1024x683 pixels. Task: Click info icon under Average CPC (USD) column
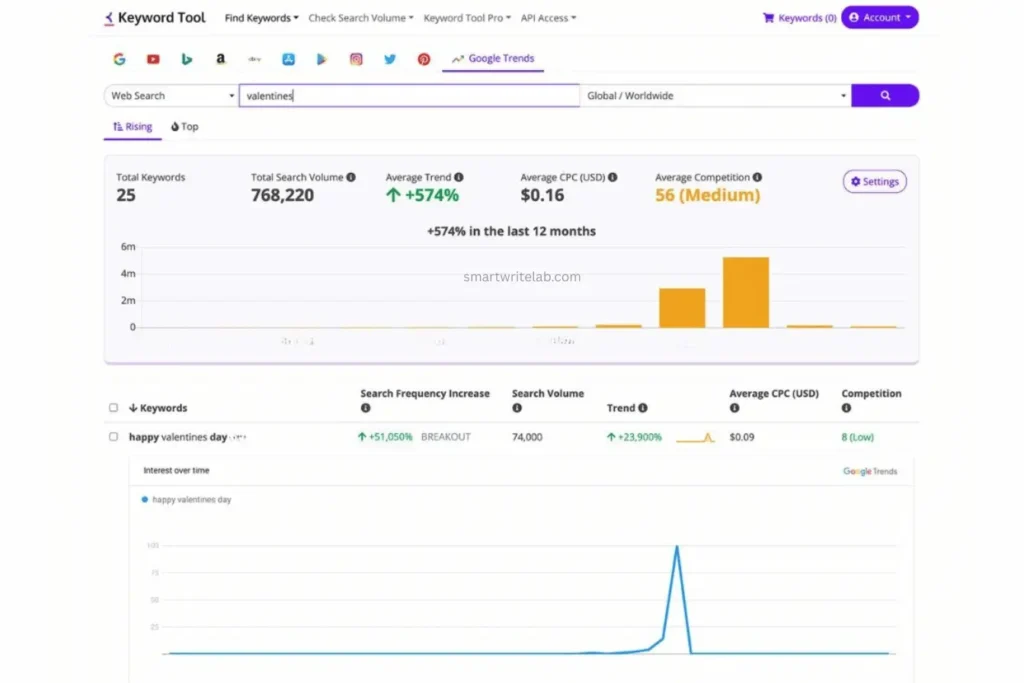(735, 408)
